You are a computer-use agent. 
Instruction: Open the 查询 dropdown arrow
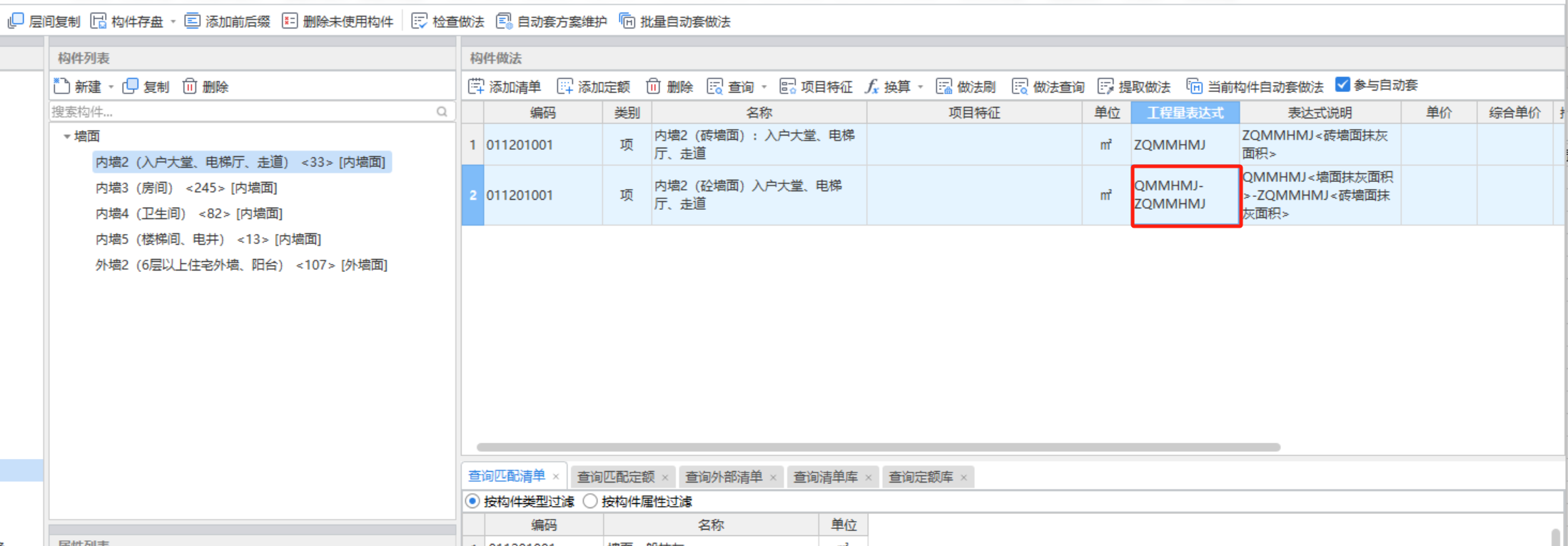[764, 87]
